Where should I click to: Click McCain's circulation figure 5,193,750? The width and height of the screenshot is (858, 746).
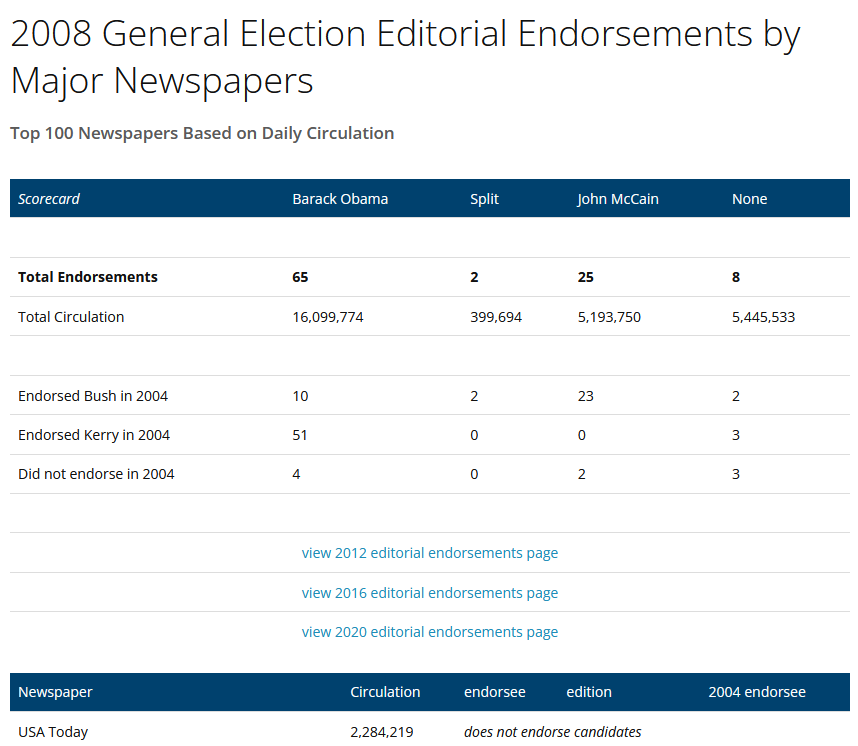609,317
